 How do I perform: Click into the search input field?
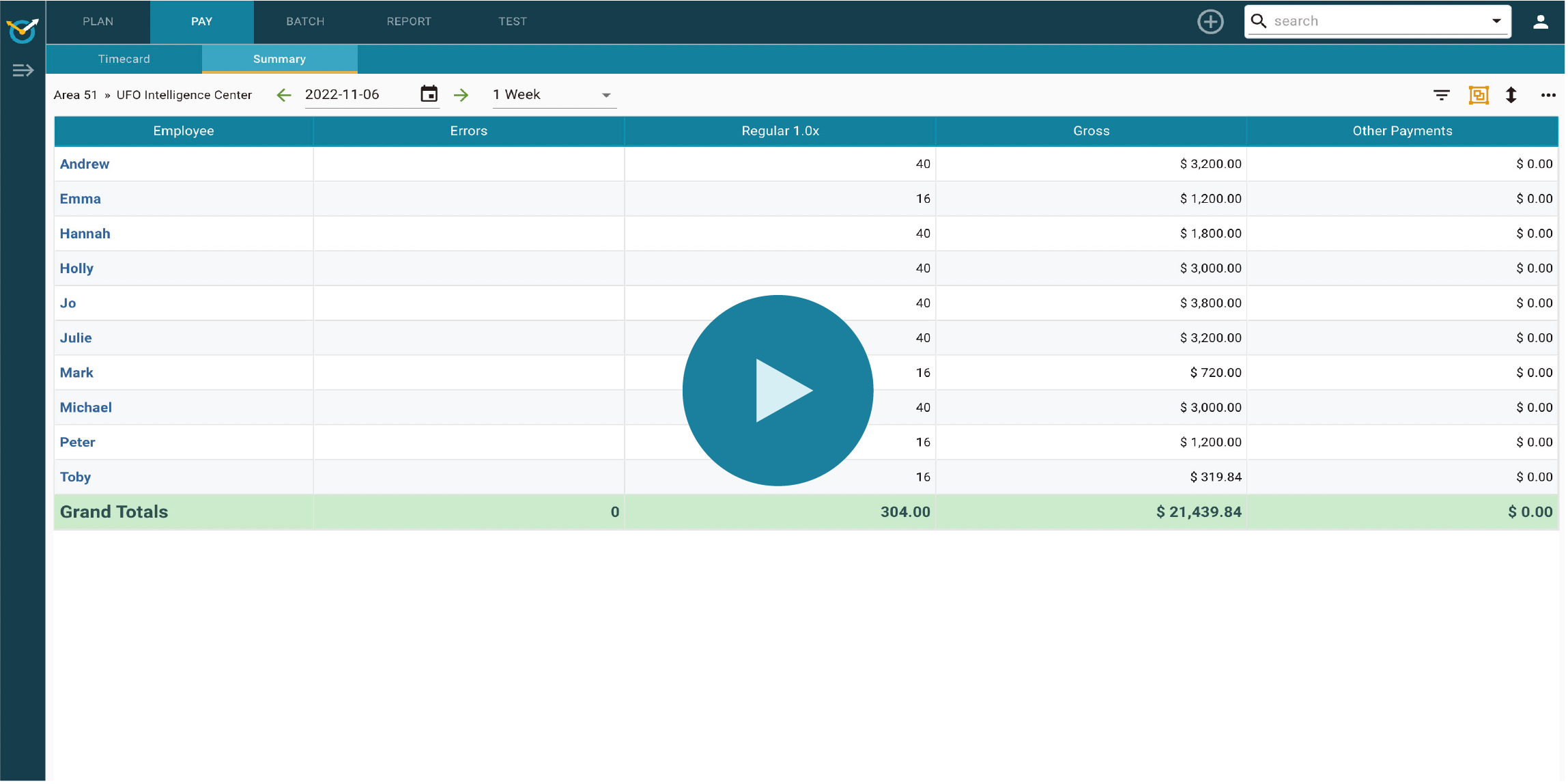[1372, 21]
